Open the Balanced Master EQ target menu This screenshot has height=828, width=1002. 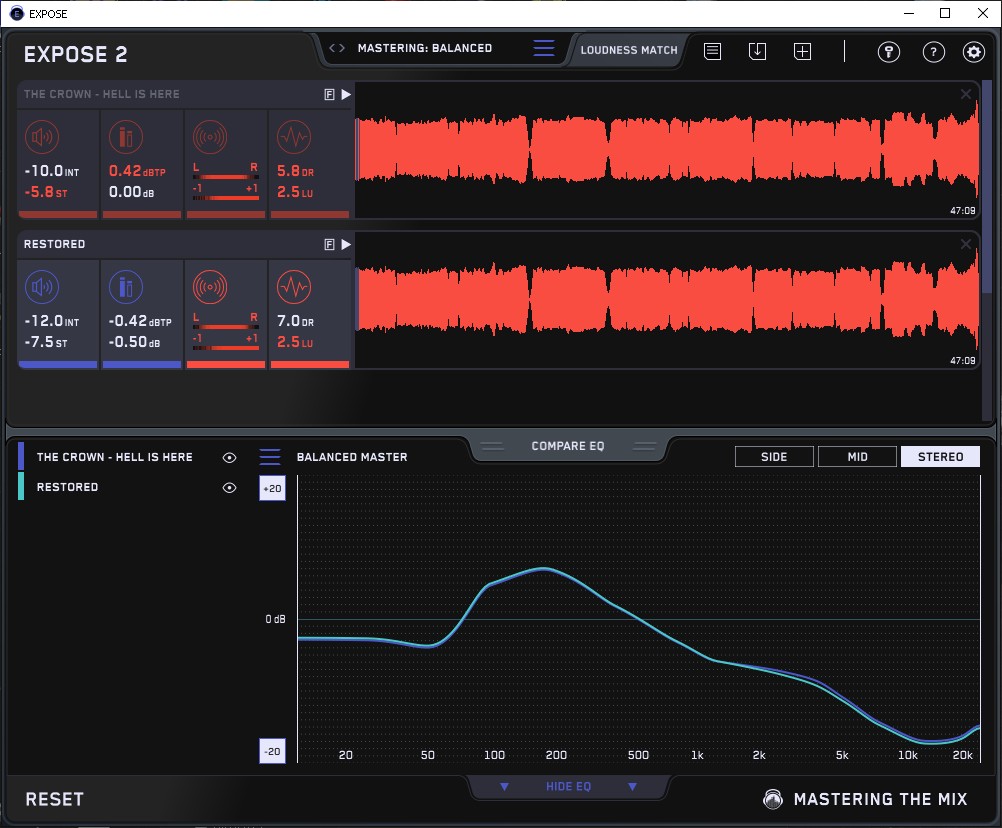point(270,457)
